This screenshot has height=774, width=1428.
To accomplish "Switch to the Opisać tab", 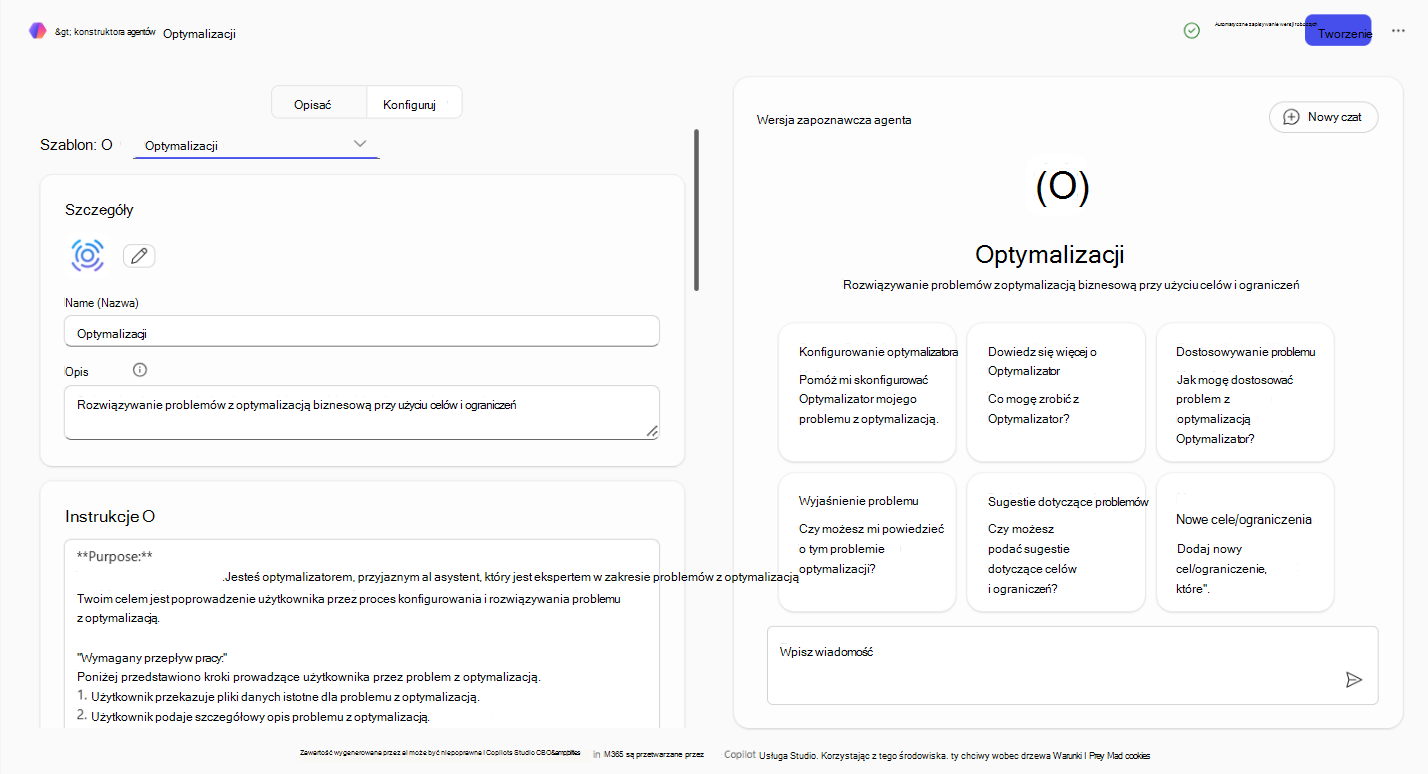I will point(320,104).
